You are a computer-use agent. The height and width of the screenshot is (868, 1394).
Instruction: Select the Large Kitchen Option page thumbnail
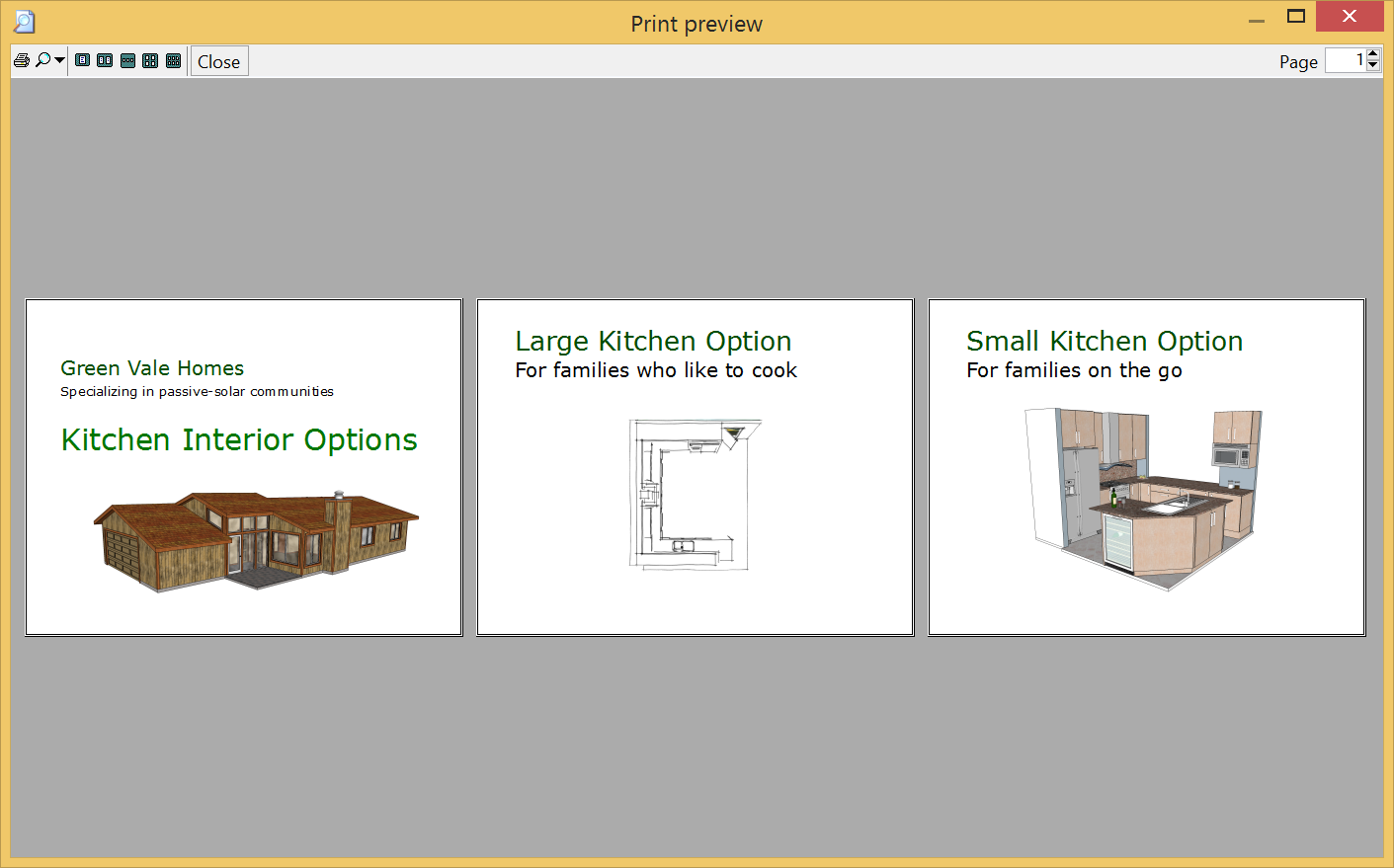(696, 467)
